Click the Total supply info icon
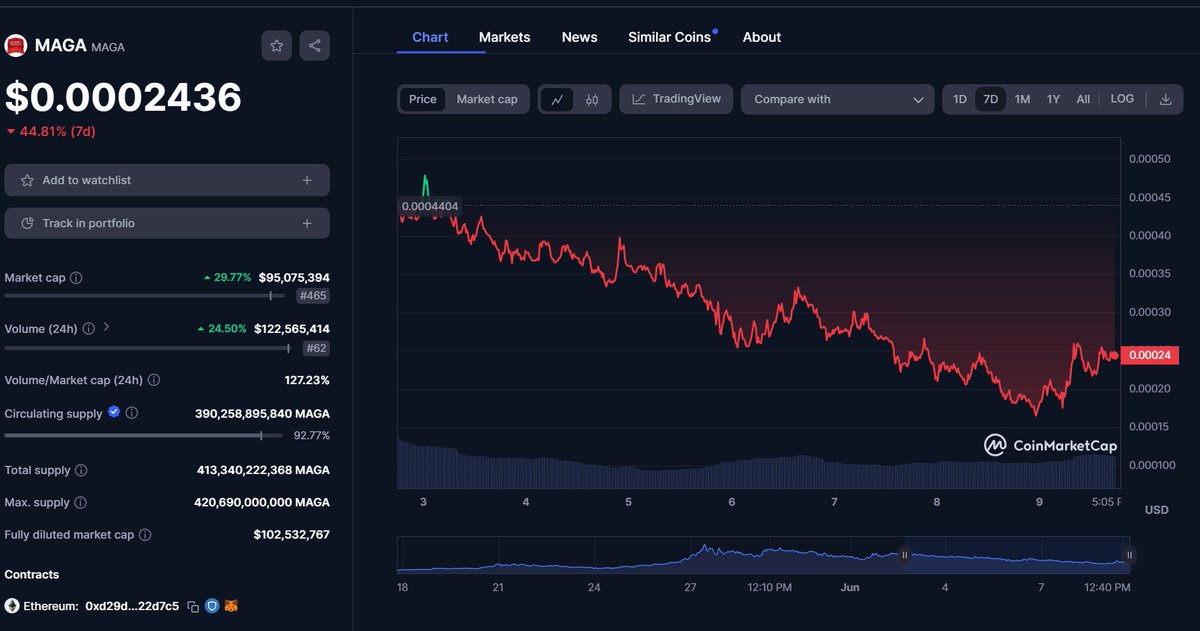 point(81,470)
